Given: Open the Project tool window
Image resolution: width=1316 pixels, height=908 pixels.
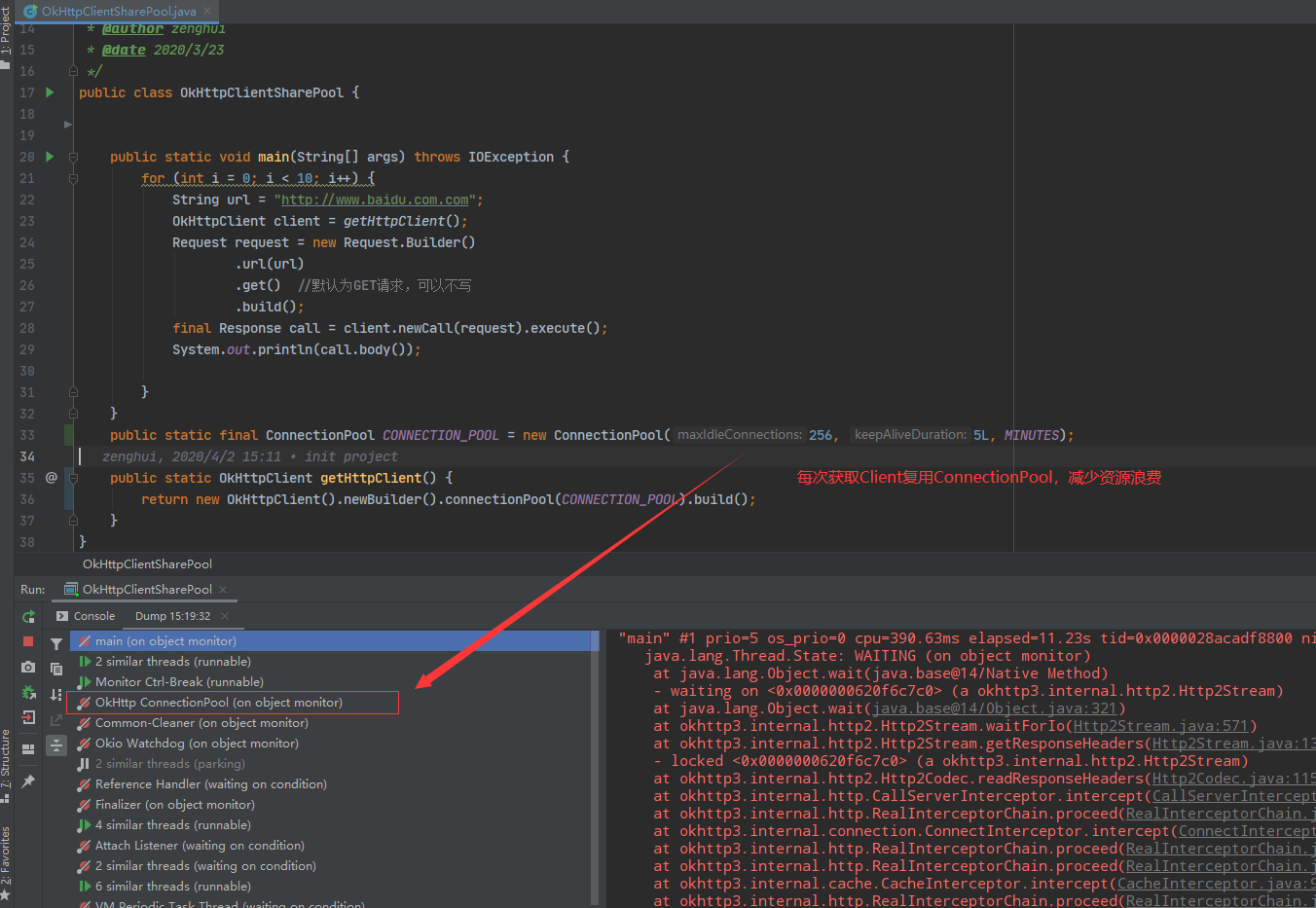Looking at the screenshot, I should pyautogui.click(x=6, y=35).
